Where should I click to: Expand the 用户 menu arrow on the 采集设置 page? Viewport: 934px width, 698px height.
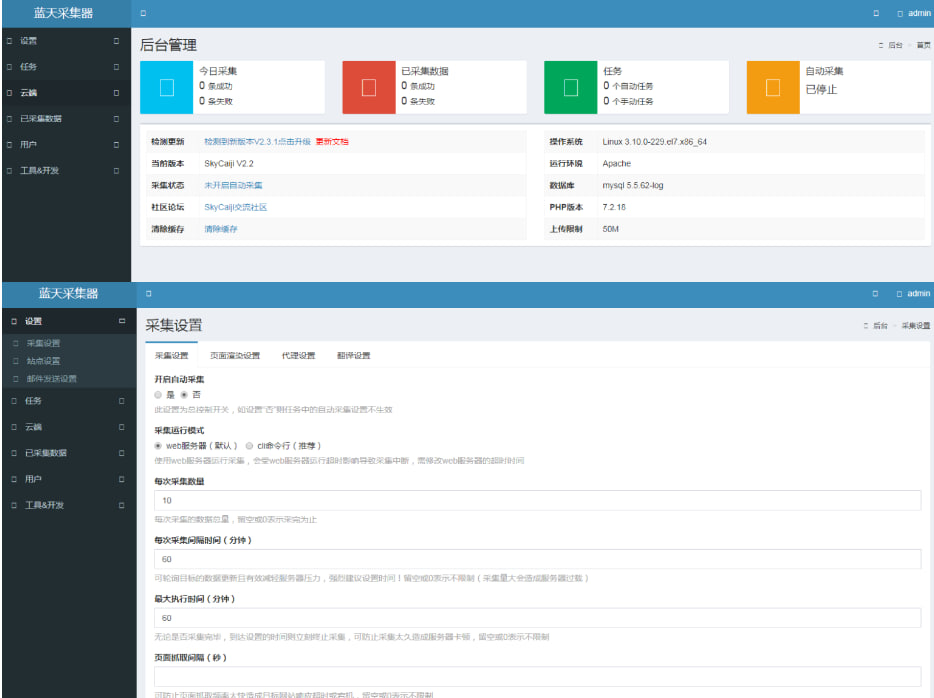[122, 479]
